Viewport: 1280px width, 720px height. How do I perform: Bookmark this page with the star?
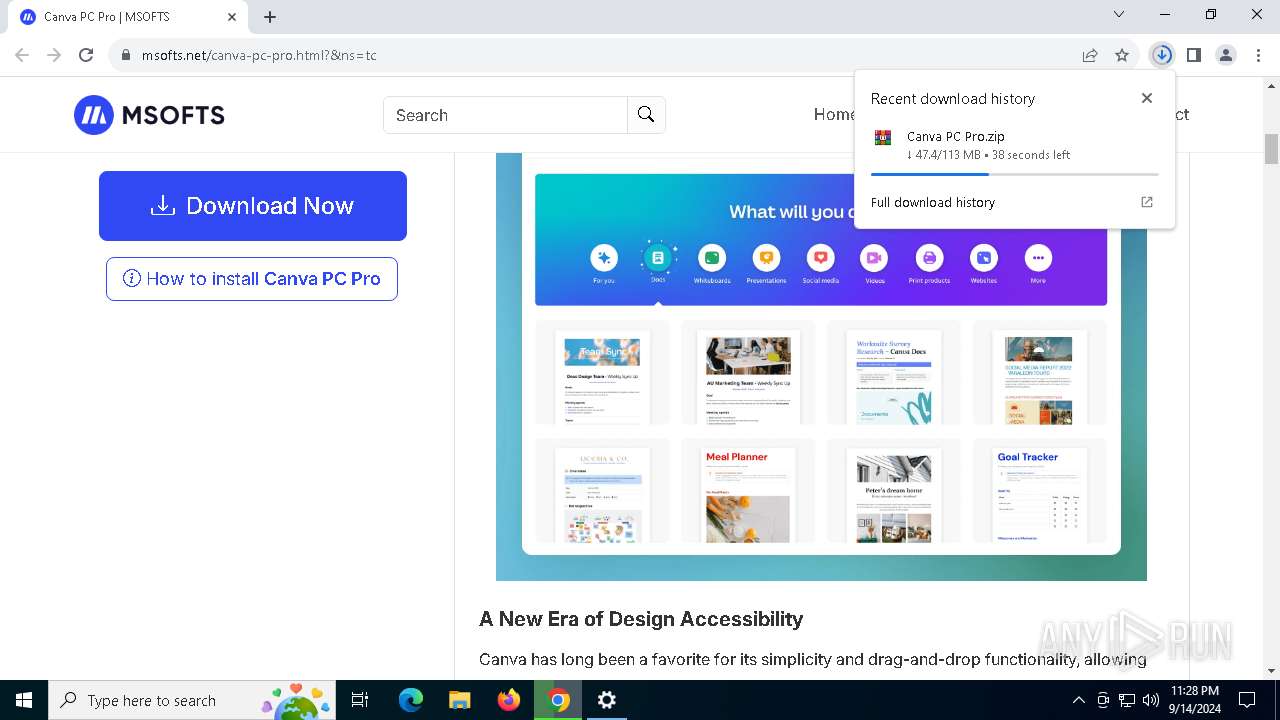1122,55
